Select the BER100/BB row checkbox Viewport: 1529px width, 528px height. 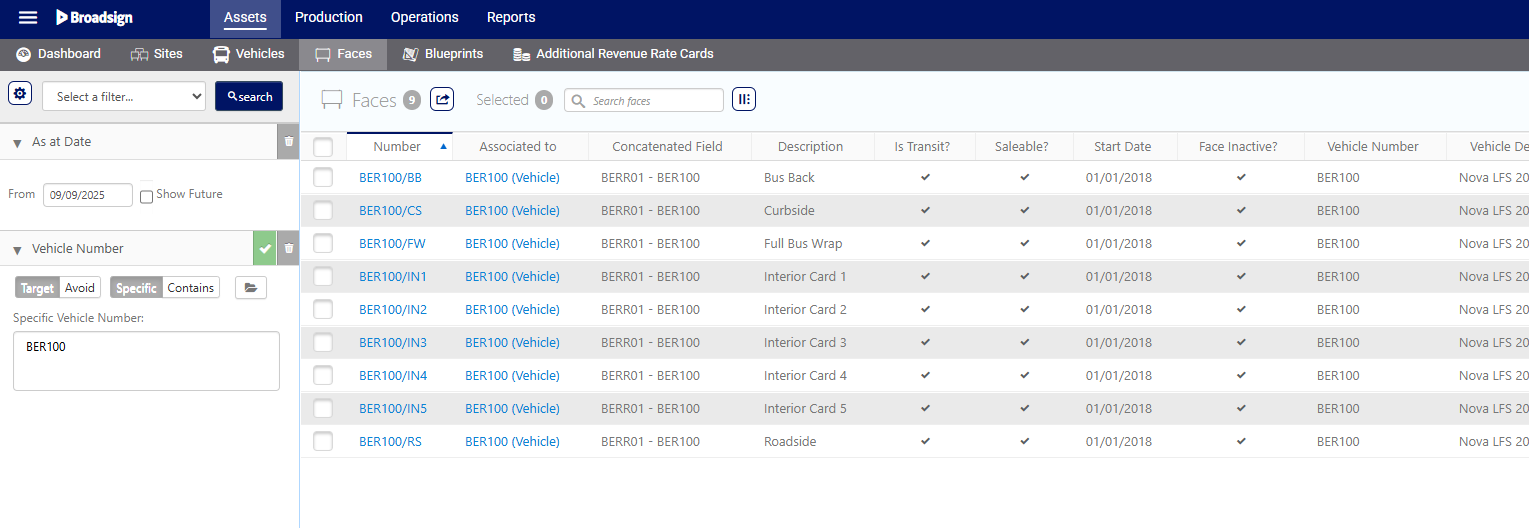[323, 178]
